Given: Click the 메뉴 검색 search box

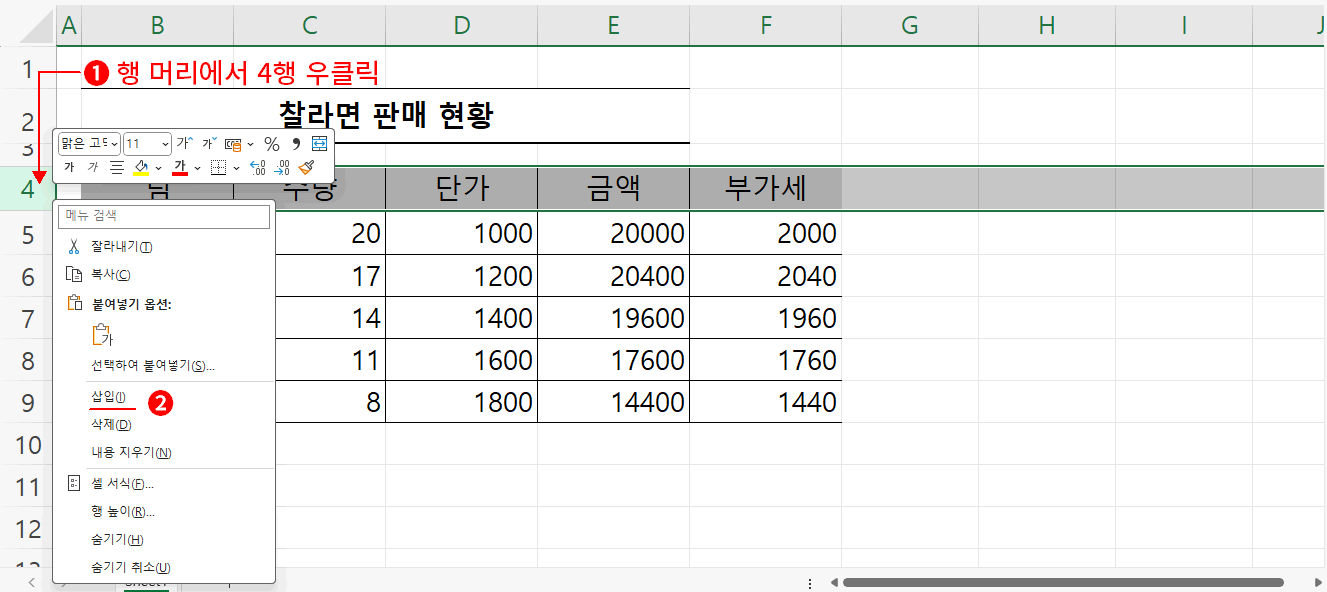Looking at the screenshot, I should 164,215.
